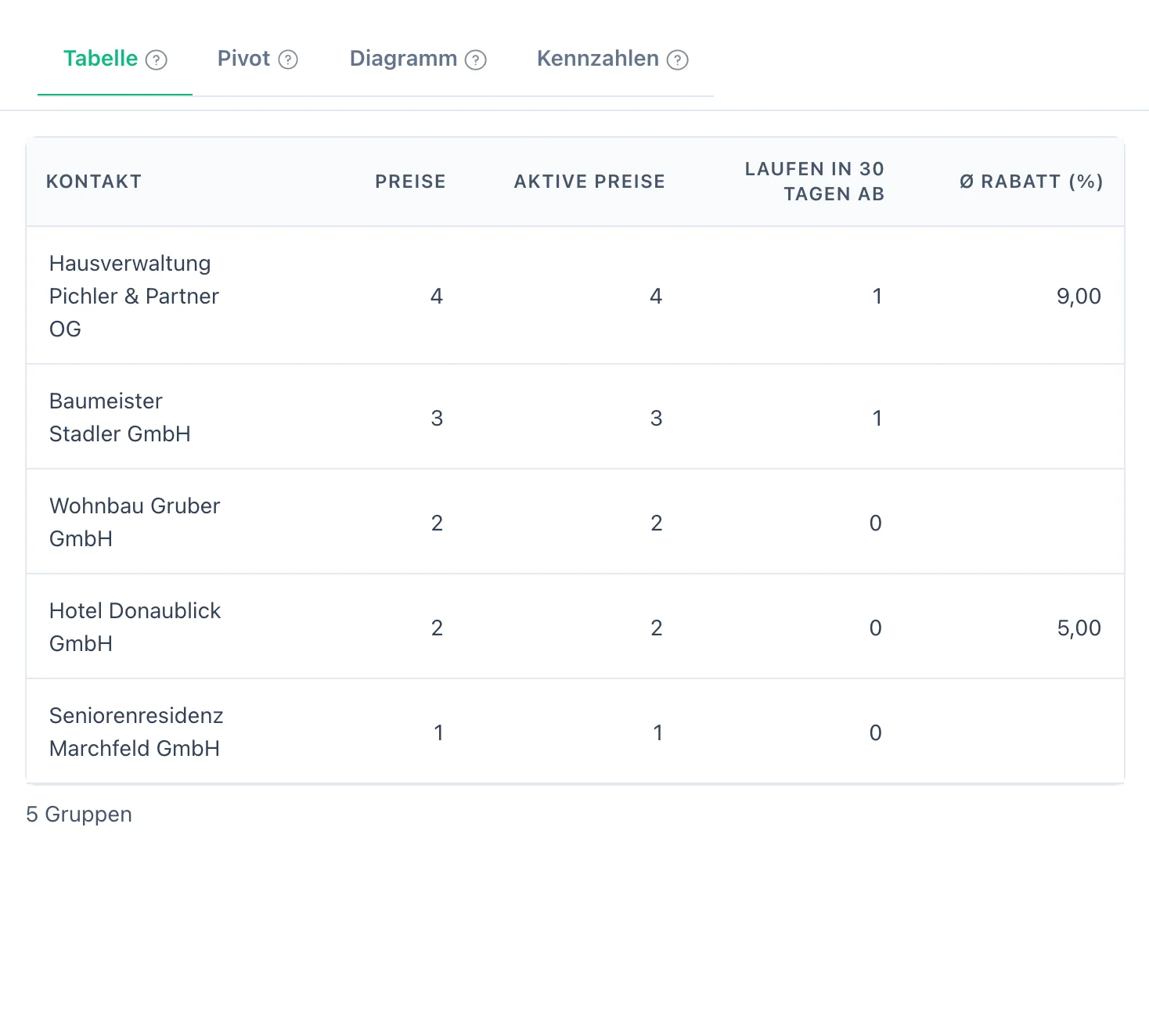Sort by the Aktive Preise column header
Screen dimensions: 1149x1036
pyautogui.click(x=589, y=182)
